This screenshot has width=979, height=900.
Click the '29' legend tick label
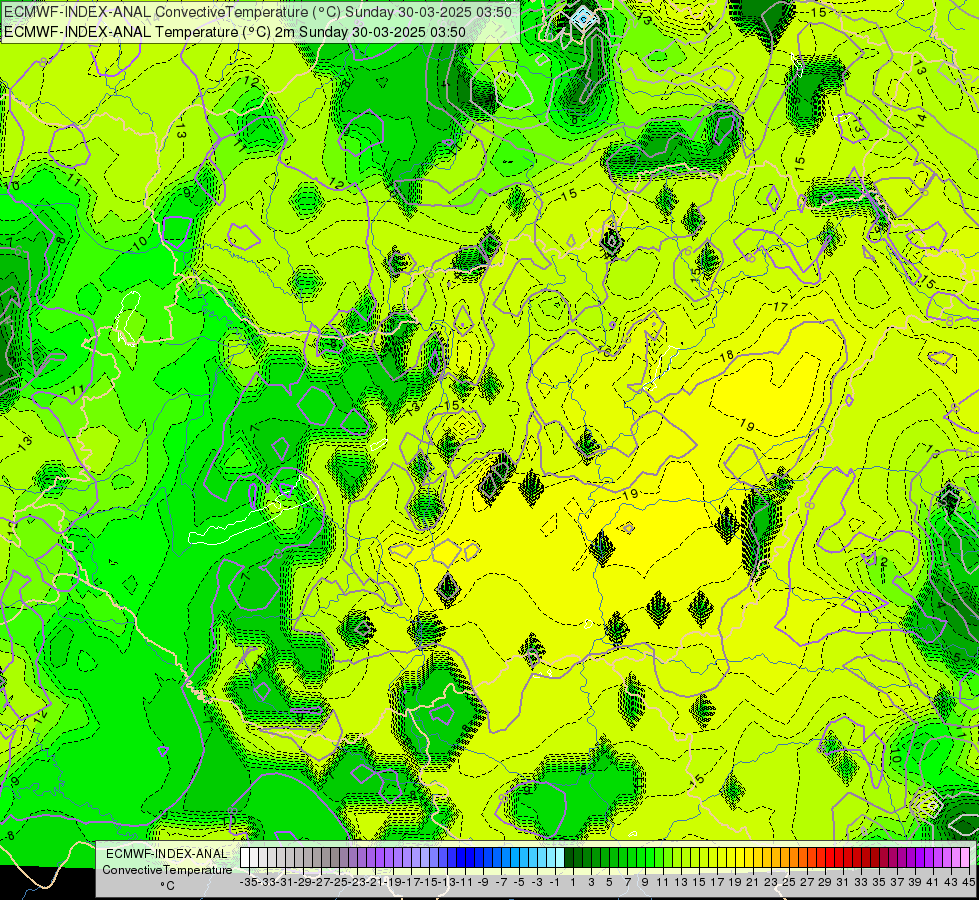(x=825, y=883)
